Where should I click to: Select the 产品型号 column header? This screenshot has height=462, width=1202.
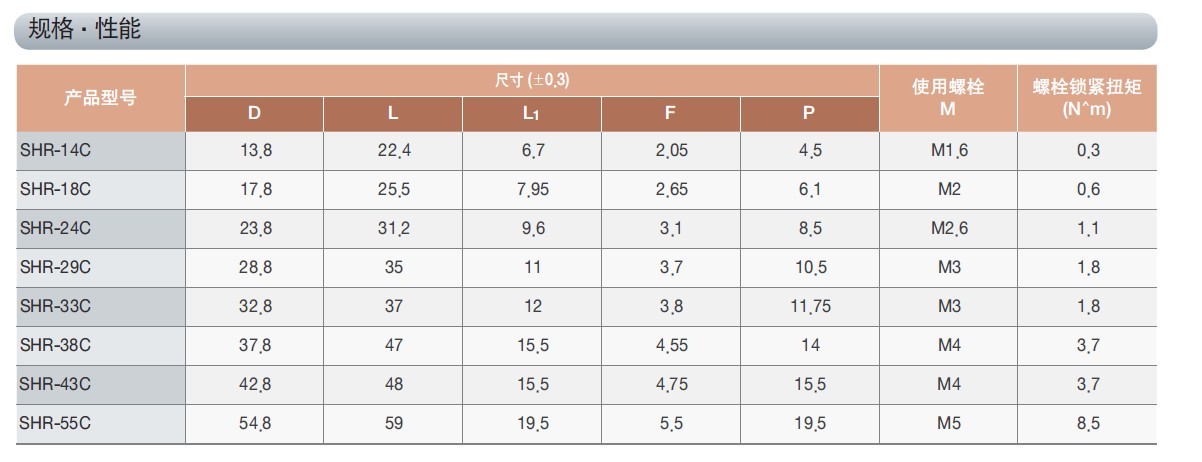100,98
